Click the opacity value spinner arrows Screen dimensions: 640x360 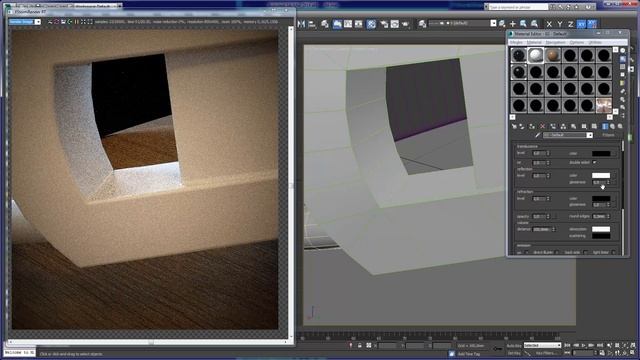(x=548, y=216)
